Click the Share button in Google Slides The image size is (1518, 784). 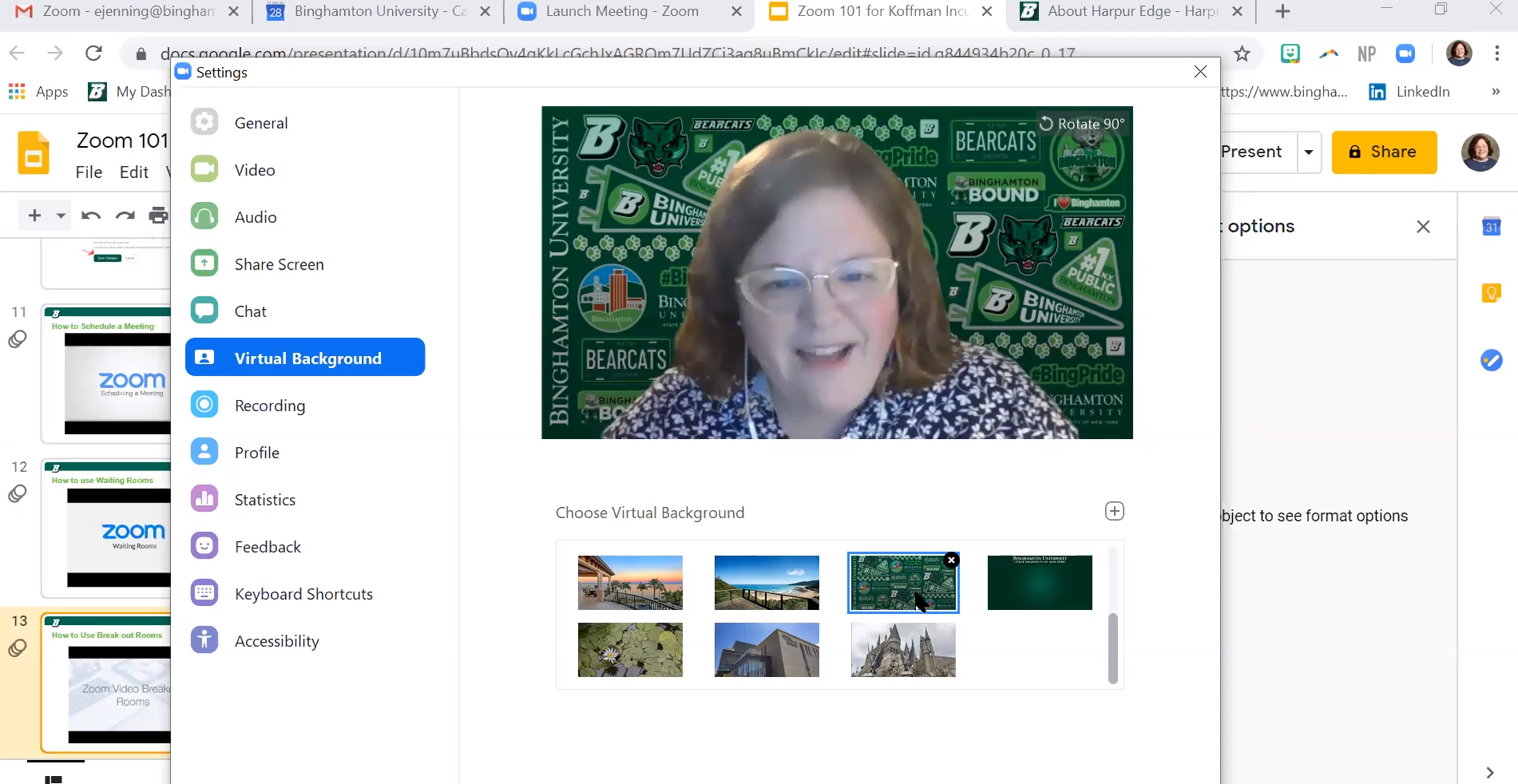[1384, 152]
